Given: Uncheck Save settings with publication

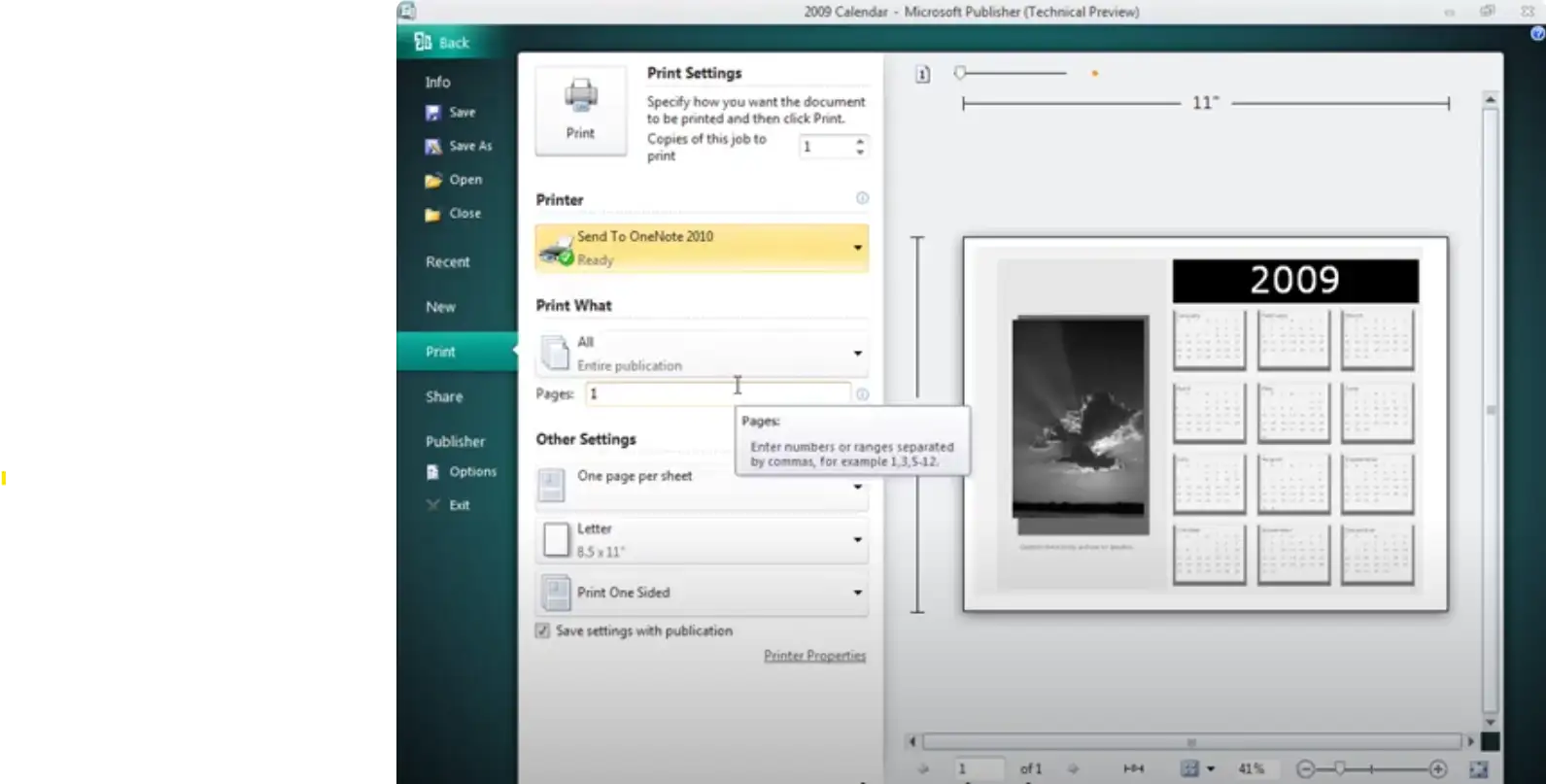Looking at the screenshot, I should coord(542,631).
